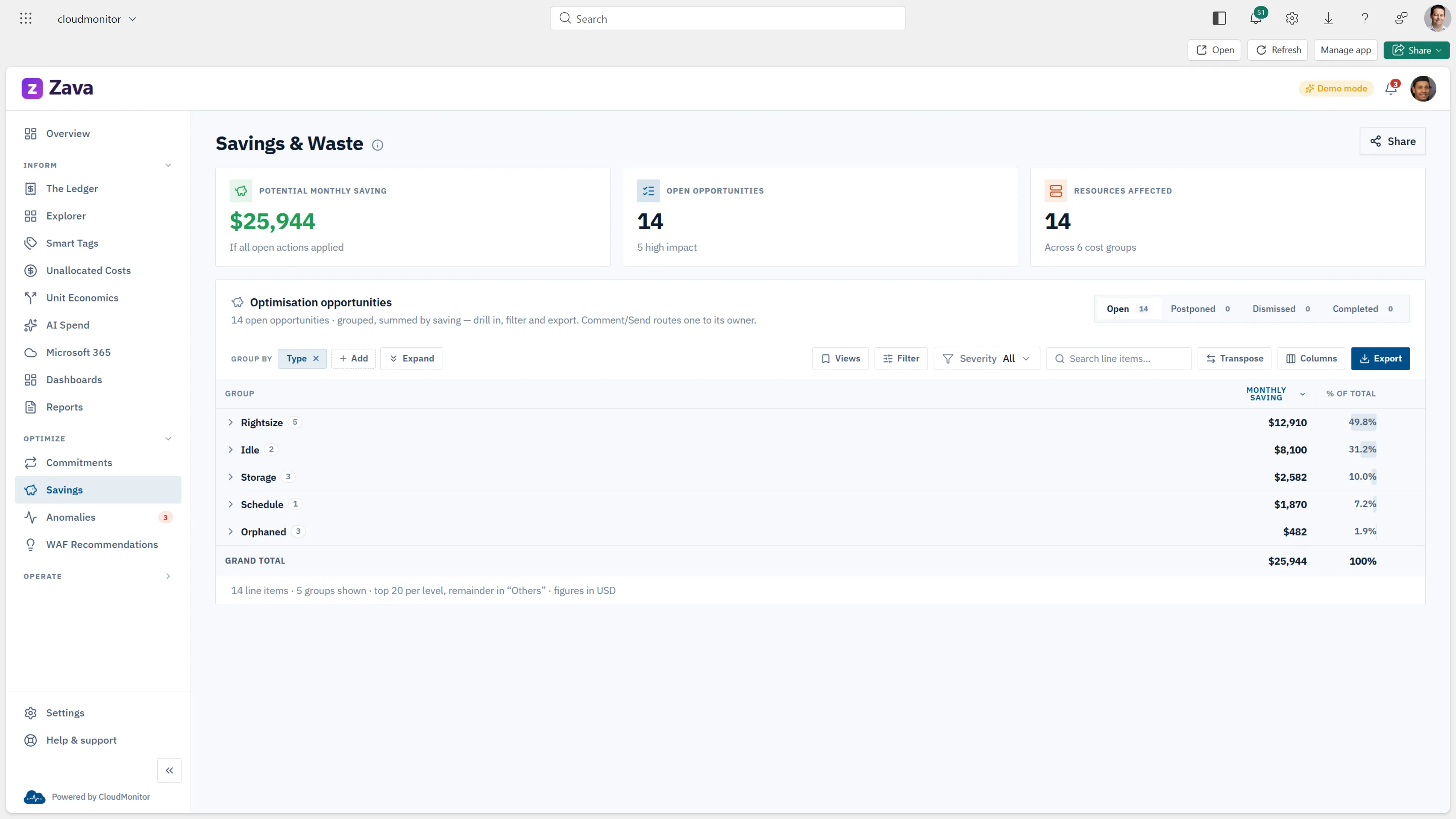Expand the Schedule group row
The height and width of the screenshot is (819, 1456).
[230, 504]
